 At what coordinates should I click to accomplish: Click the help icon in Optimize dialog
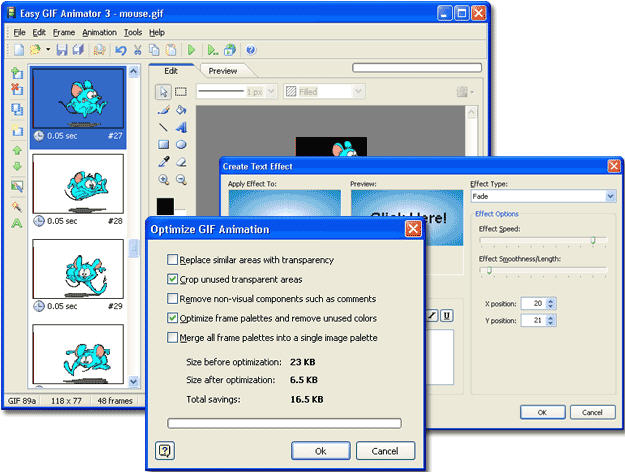point(165,451)
